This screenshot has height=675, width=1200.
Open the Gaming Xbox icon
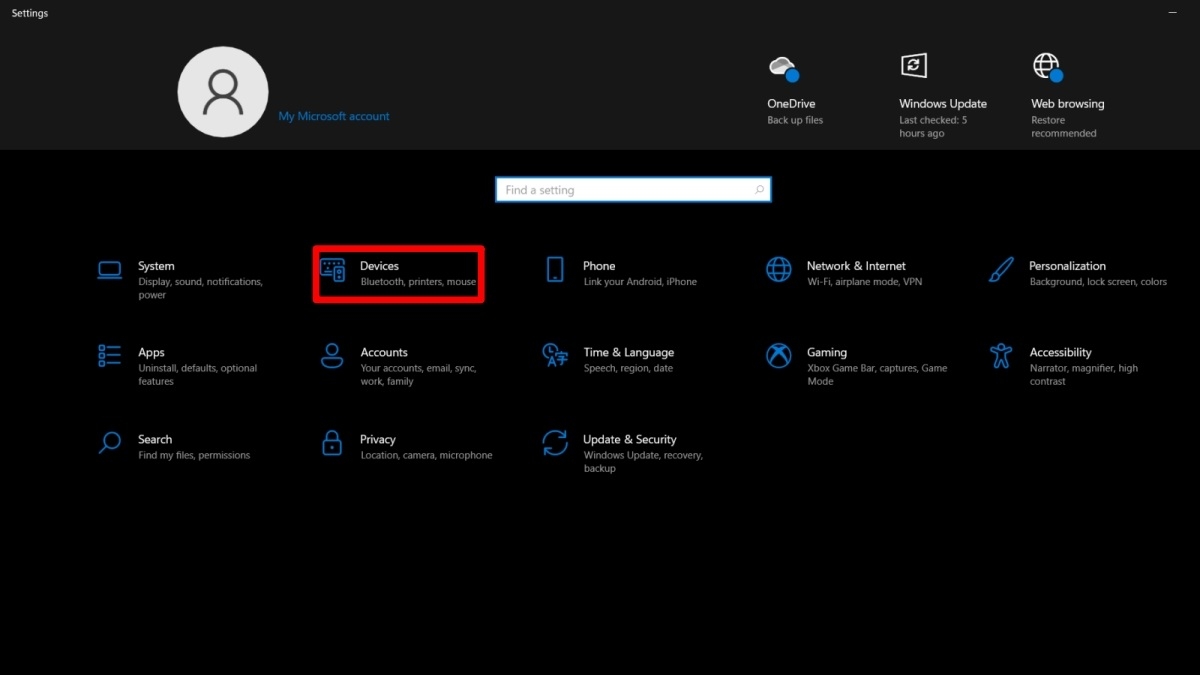[779, 355]
